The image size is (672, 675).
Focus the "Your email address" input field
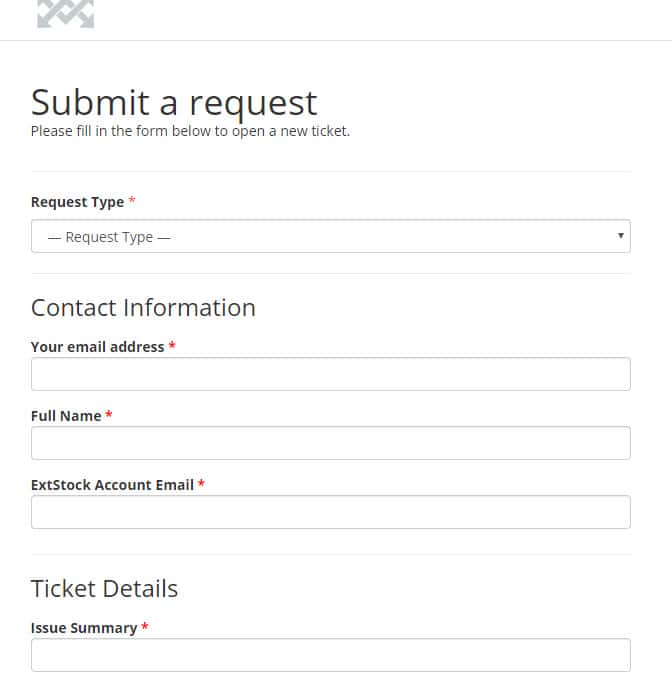[x=330, y=374]
